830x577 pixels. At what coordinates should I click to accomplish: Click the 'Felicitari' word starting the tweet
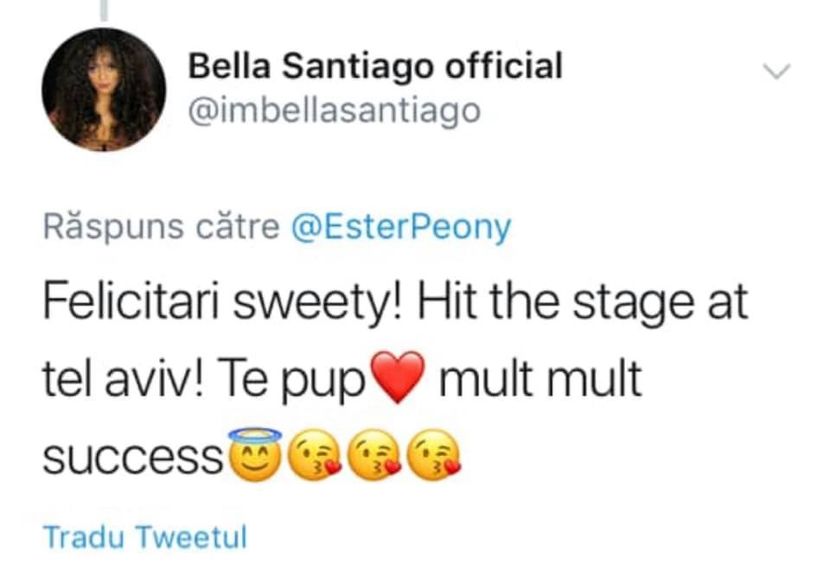pyautogui.click(x=130, y=303)
